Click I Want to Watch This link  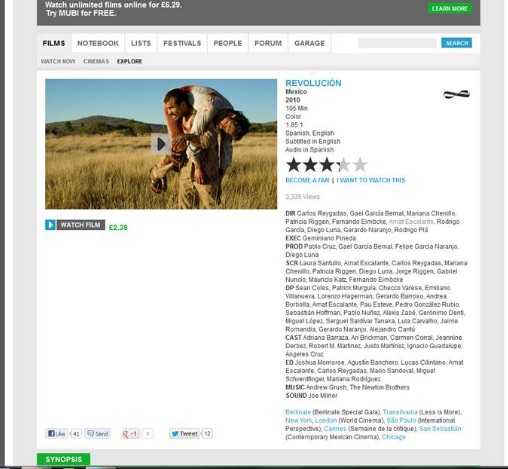[371, 180]
